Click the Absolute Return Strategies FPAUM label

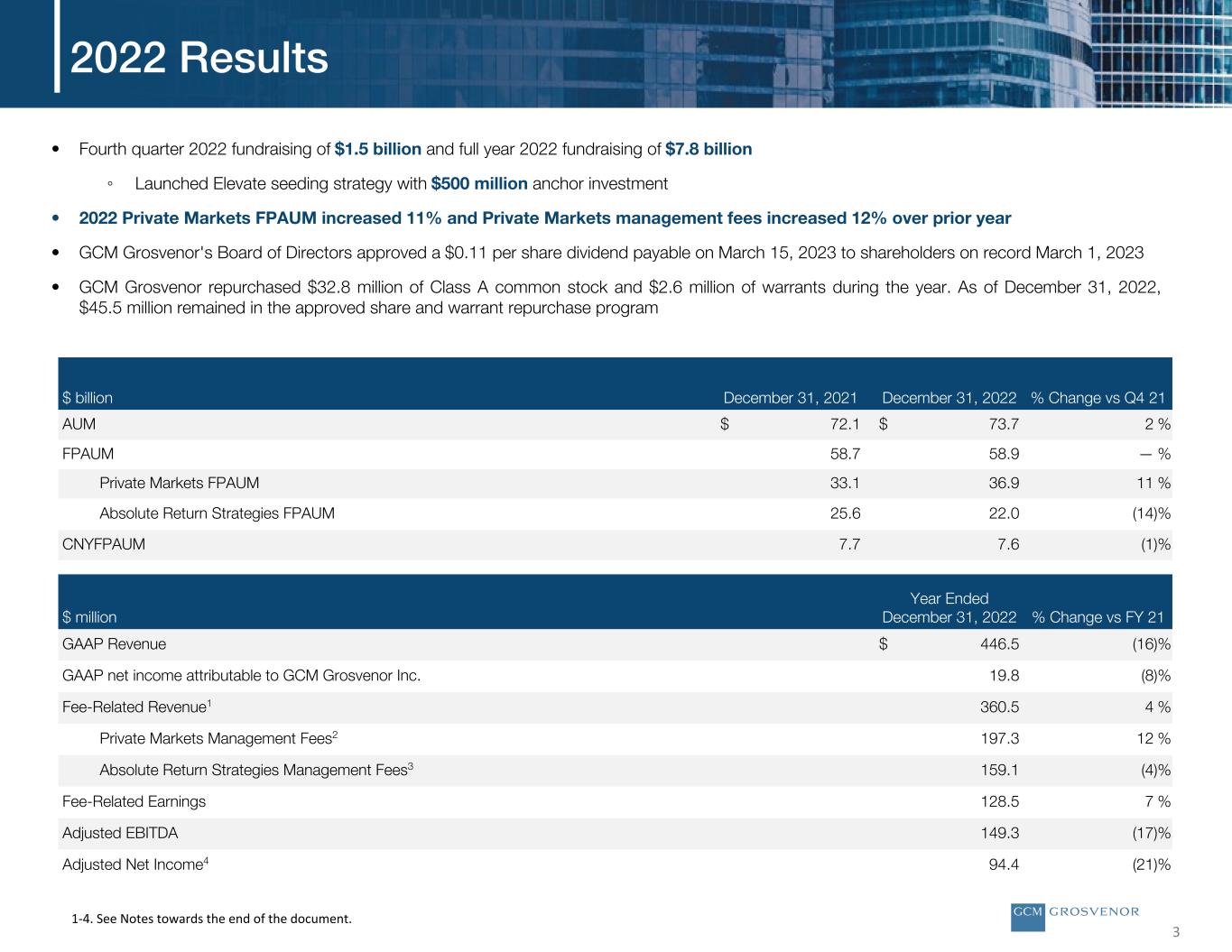pos(217,513)
